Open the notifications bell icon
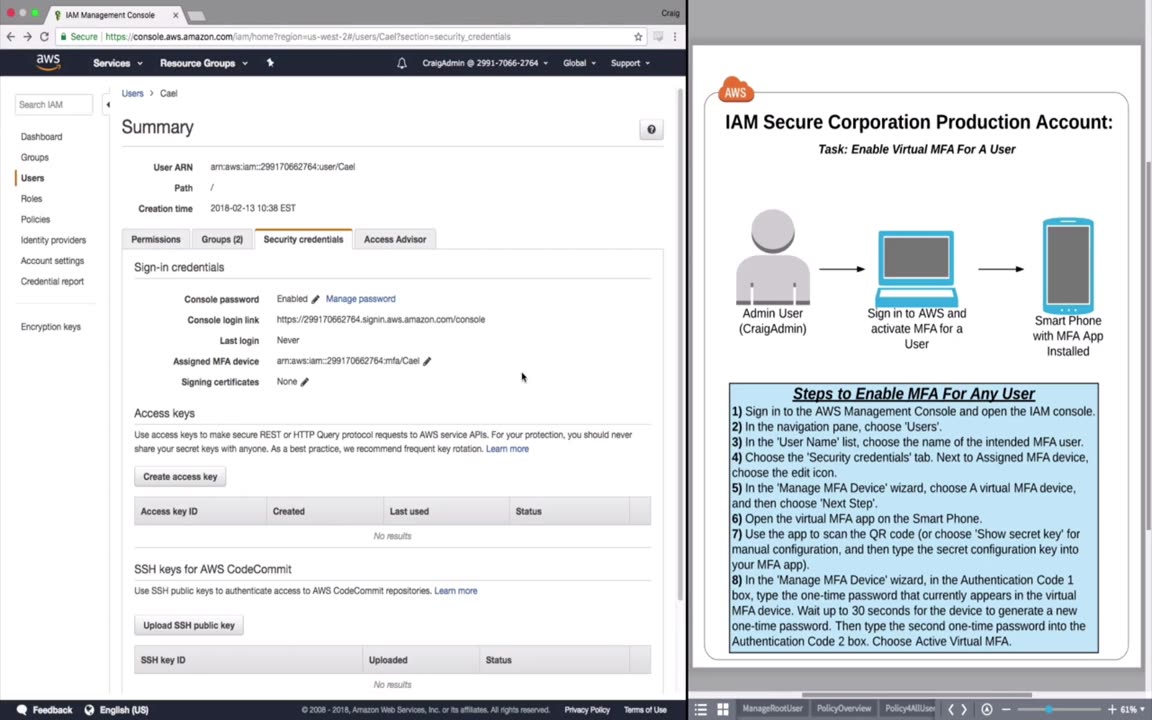The image size is (1152, 720). [402, 63]
